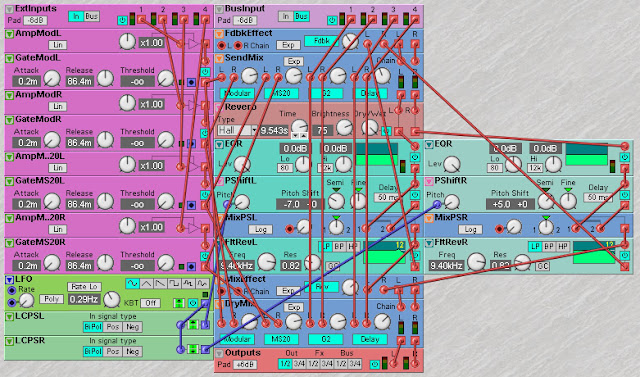
Task: Select the BP filter type on FltRevR
Action: click(549, 246)
